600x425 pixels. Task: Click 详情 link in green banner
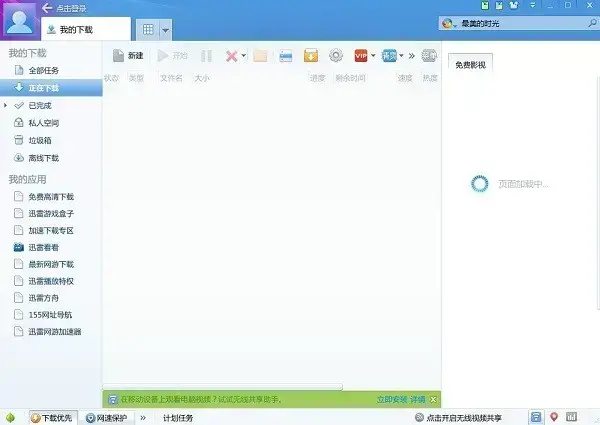click(418, 399)
